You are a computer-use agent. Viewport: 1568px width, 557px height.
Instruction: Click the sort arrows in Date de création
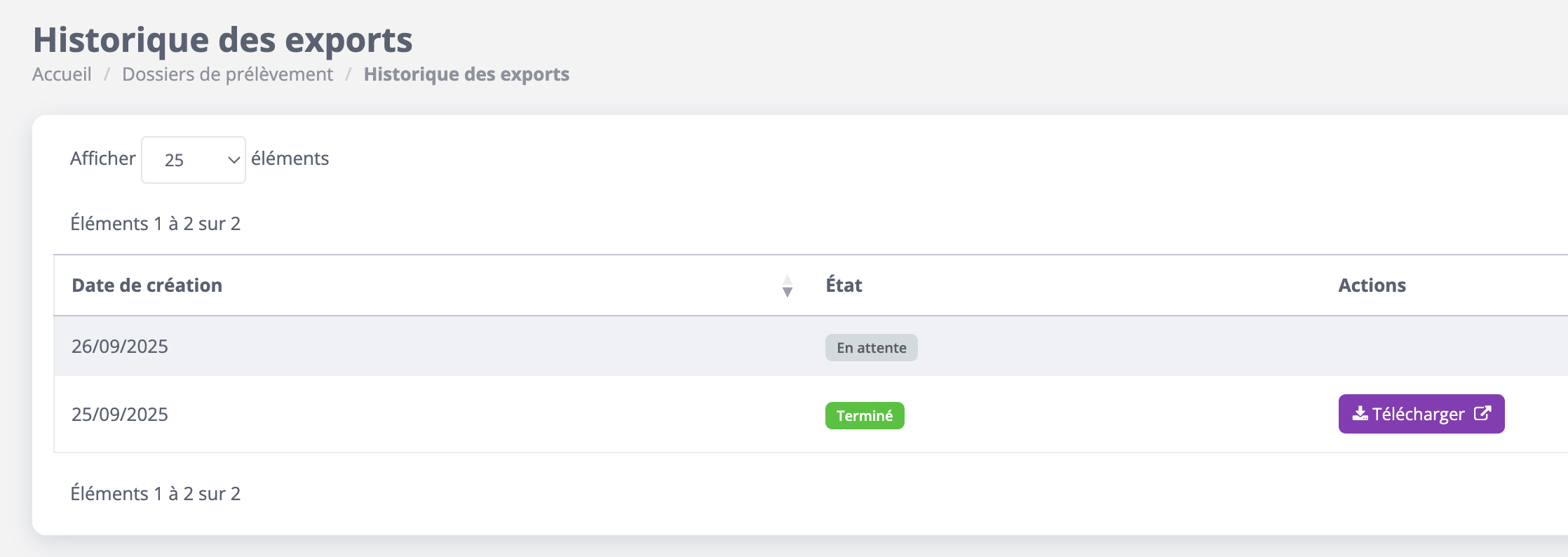788,286
